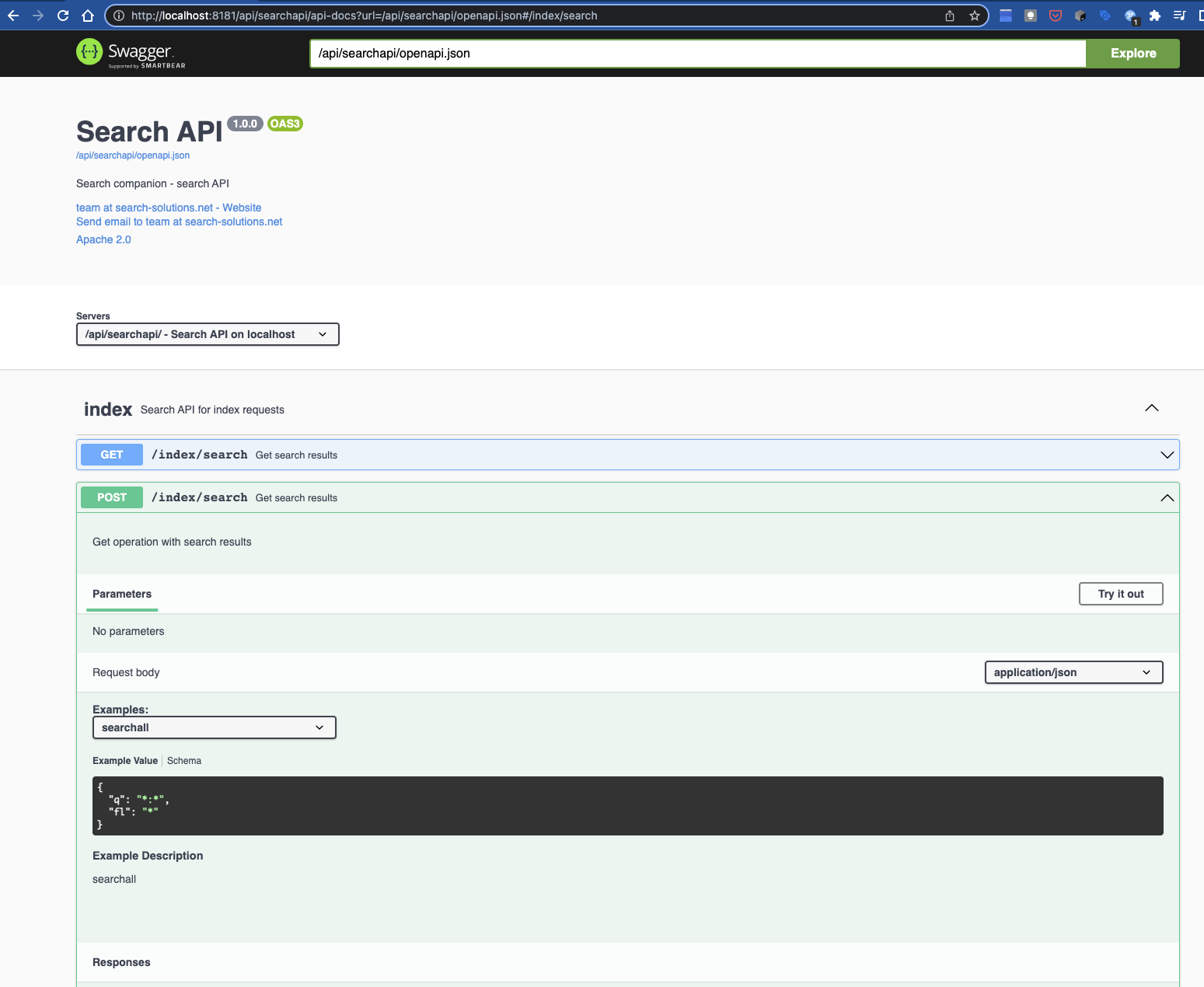Change request body type via application/json dropdown
This screenshot has width=1204, height=987.
[1073, 672]
